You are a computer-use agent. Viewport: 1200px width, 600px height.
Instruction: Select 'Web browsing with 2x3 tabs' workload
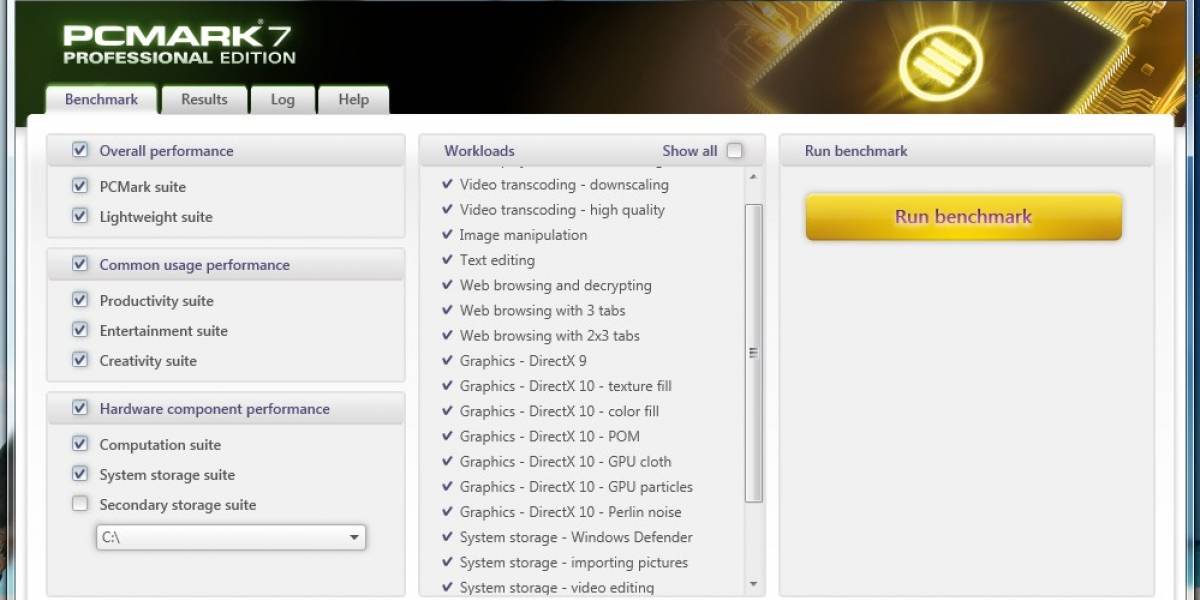[x=549, y=336]
